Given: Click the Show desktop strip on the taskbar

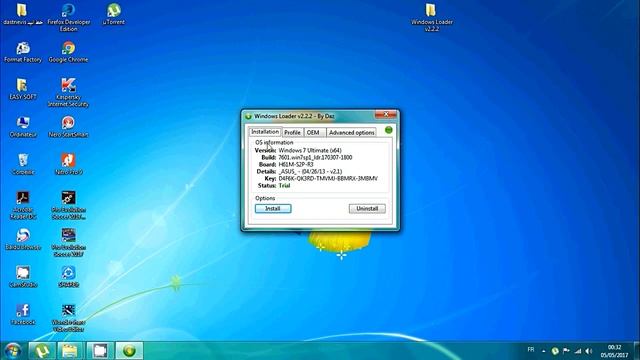Looking at the screenshot, I should (x=637, y=351).
